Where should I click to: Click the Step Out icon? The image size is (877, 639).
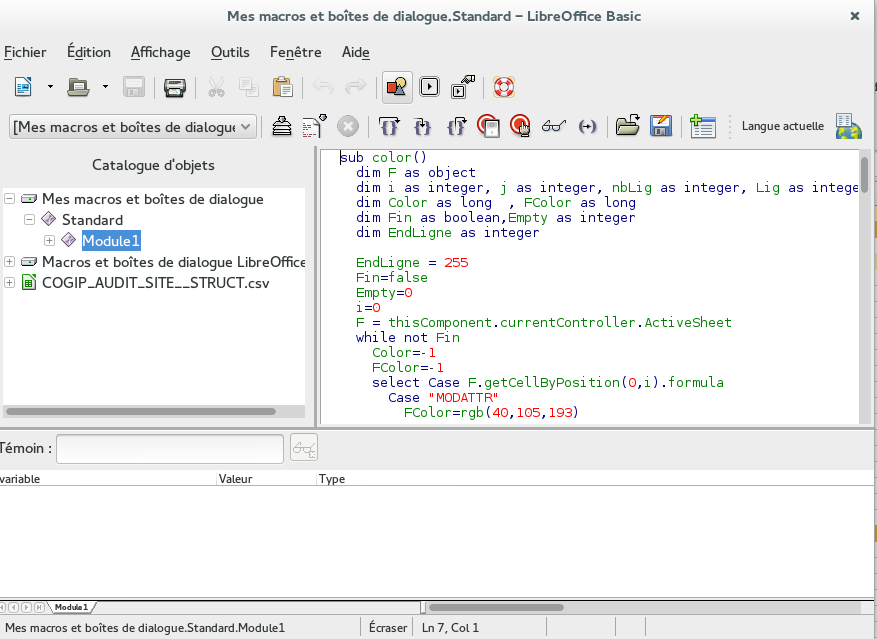(x=456, y=126)
